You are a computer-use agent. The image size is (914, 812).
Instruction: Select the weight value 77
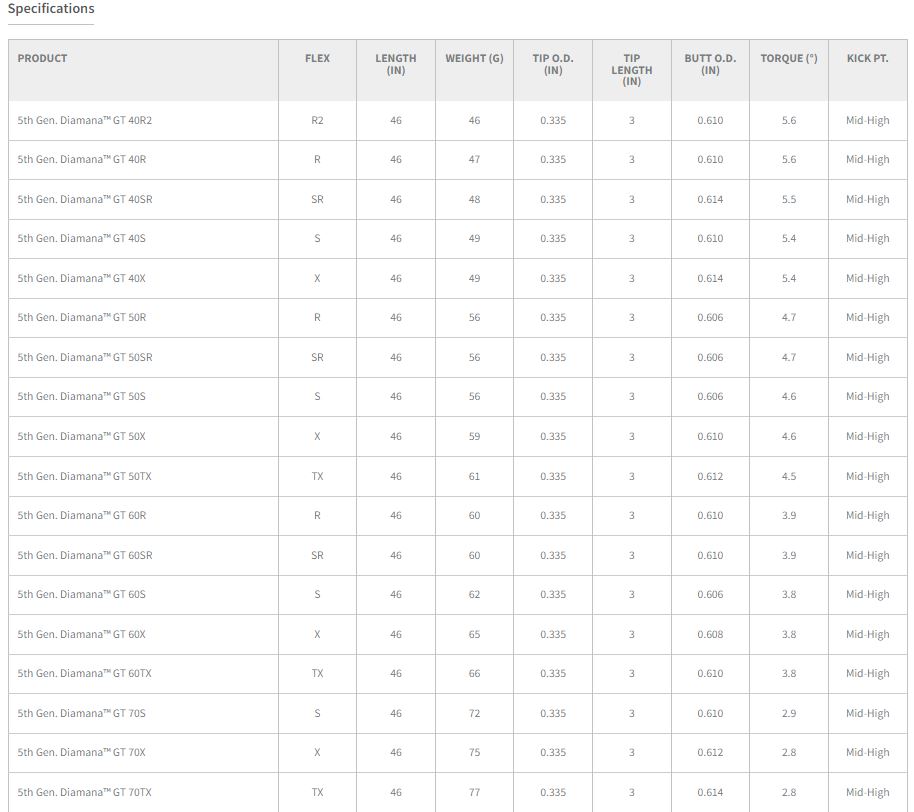[x=474, y=792]
